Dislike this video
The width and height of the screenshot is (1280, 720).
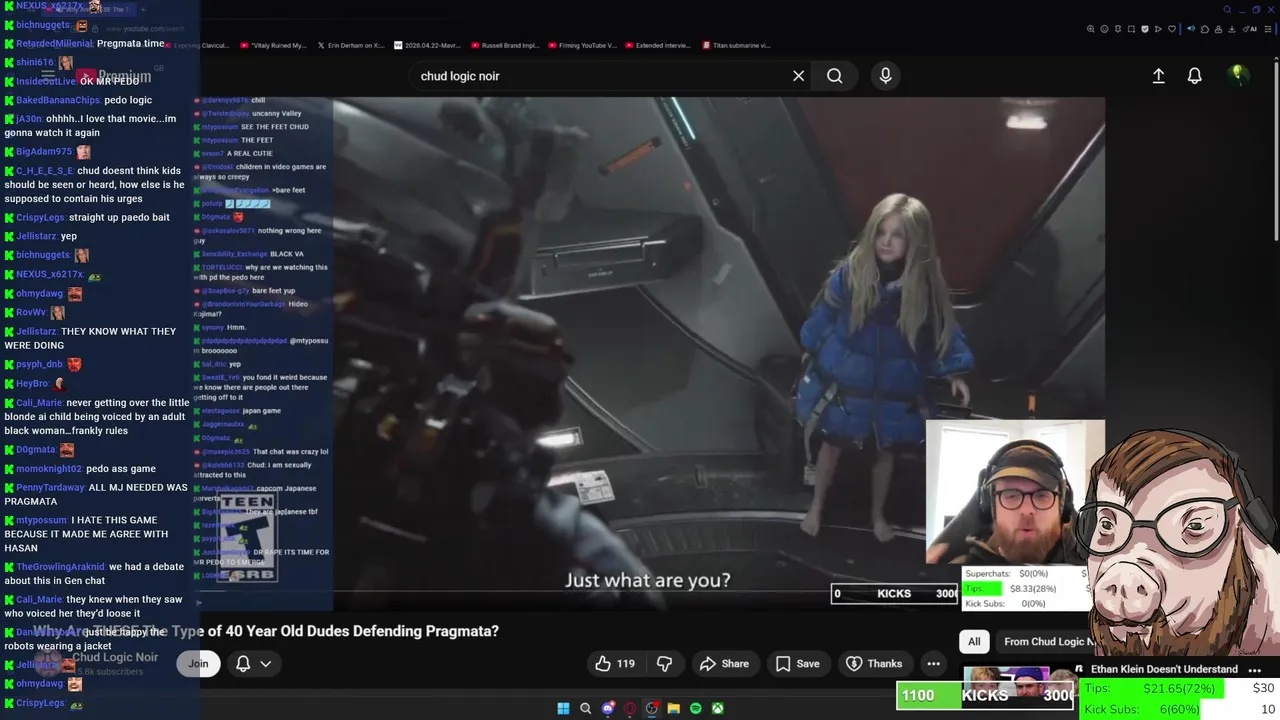point(664,664)
